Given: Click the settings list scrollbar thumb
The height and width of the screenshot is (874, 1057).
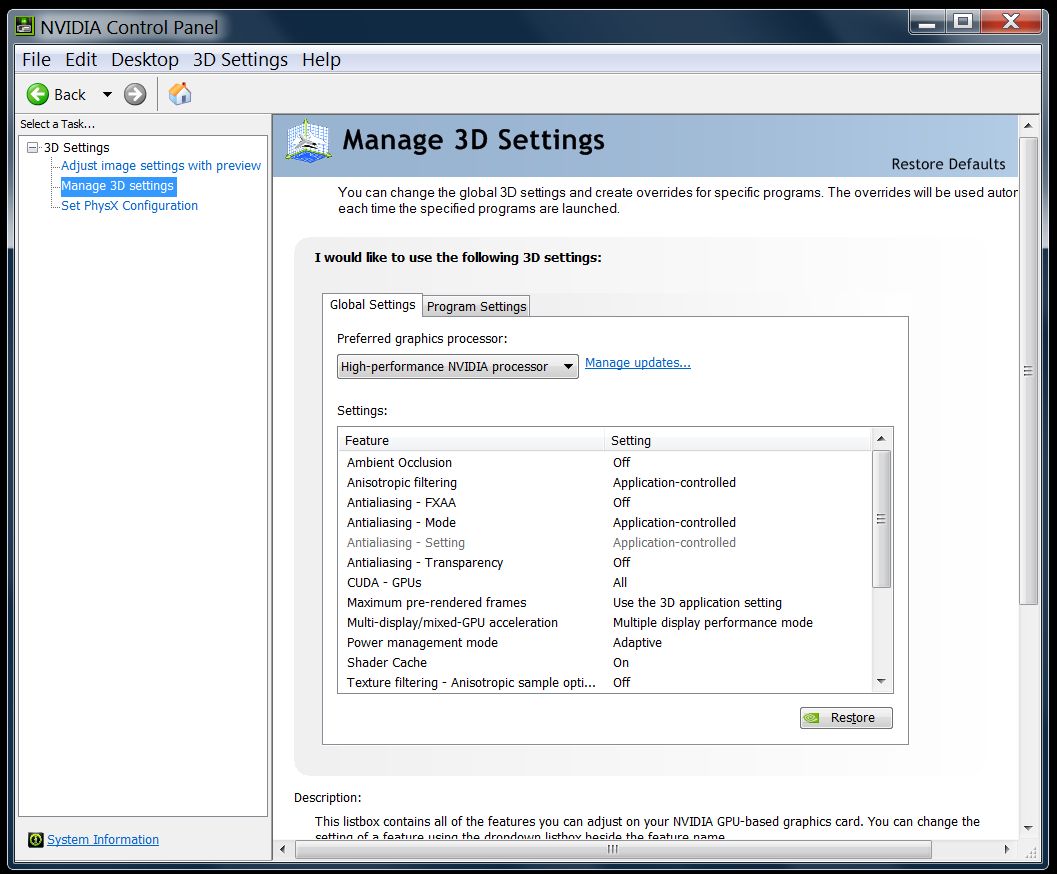Looking at the screenshot, I should pyautogui.click(x=881, y=519).
